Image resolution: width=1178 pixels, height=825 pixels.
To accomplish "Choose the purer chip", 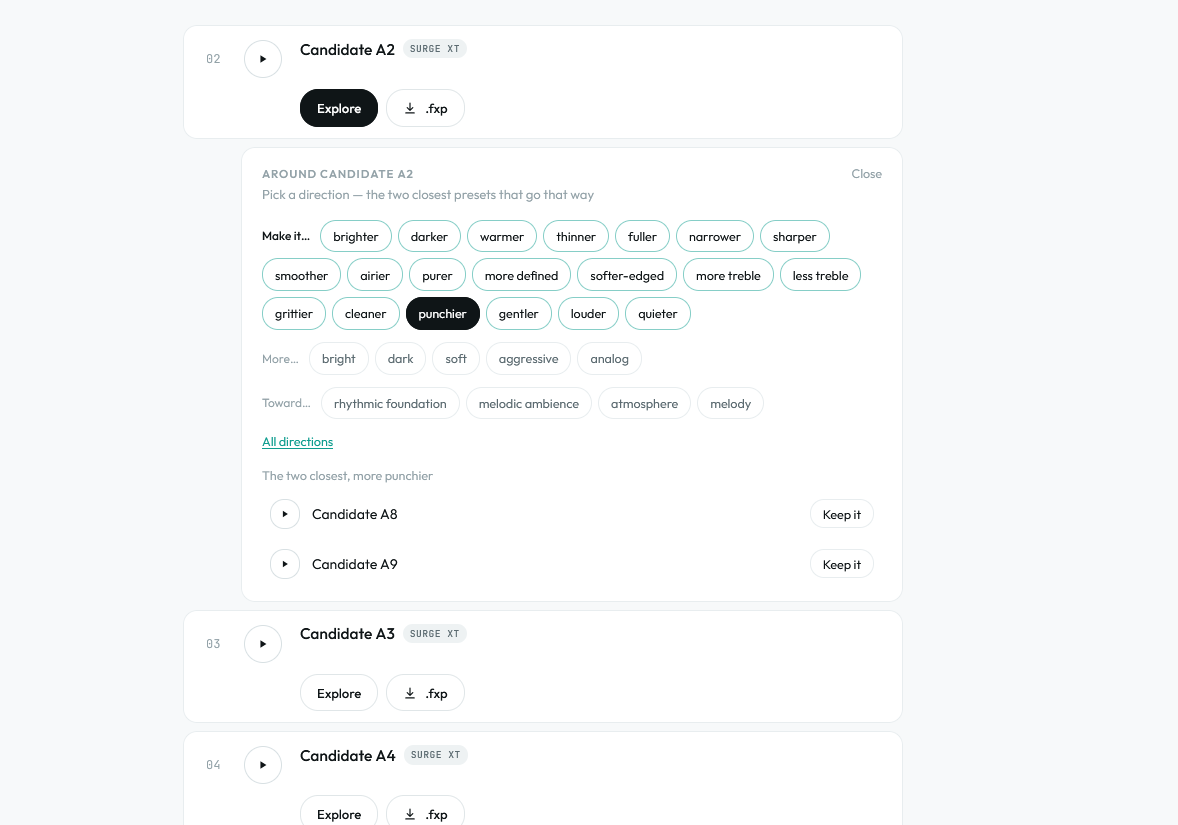I will coord(437,276).
